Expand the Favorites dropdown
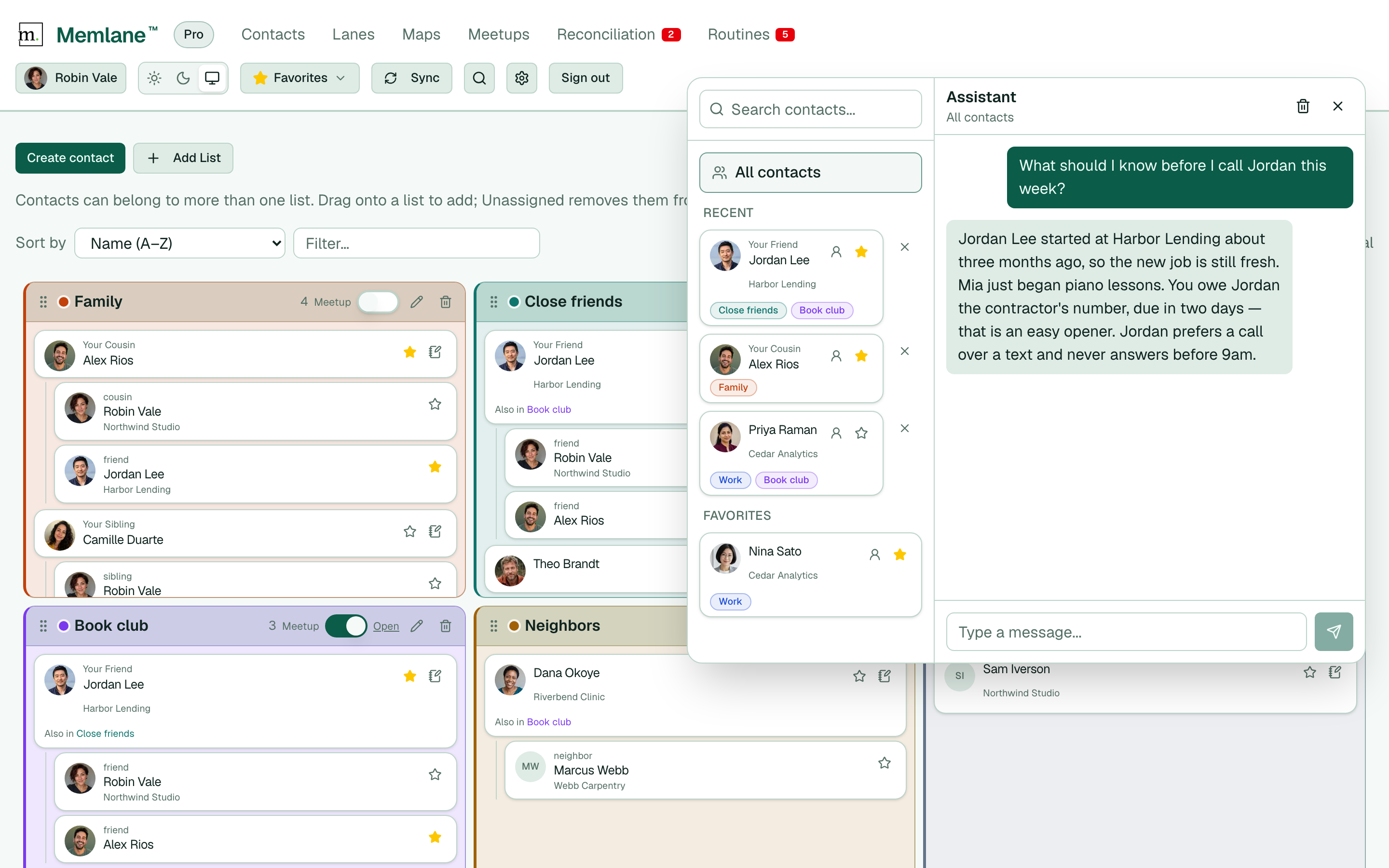 point(300,78)
